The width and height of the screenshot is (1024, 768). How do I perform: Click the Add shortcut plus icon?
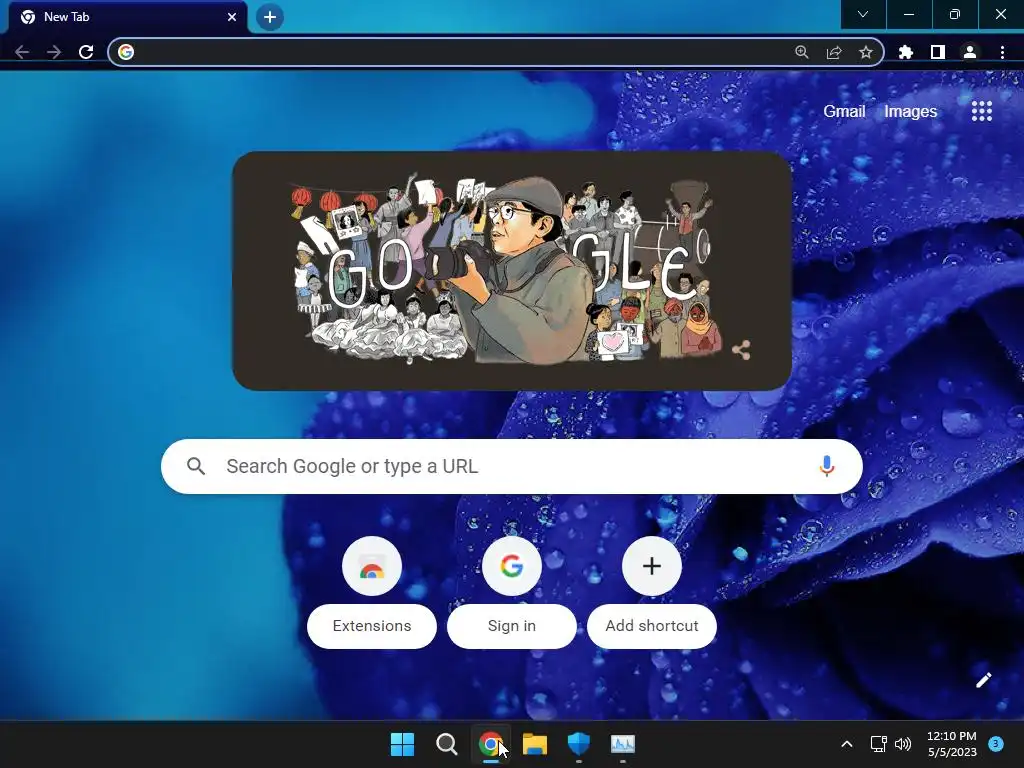click(x=652, y=566)
